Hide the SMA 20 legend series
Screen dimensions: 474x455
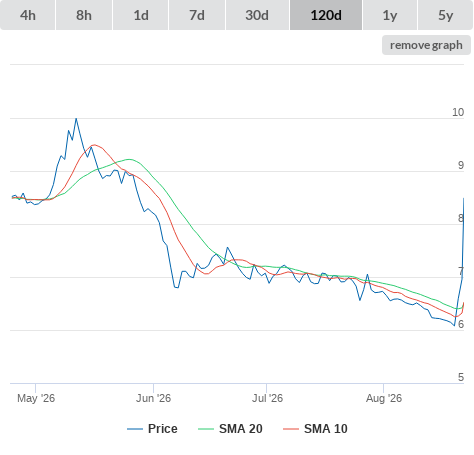click(x=241, y=429)
